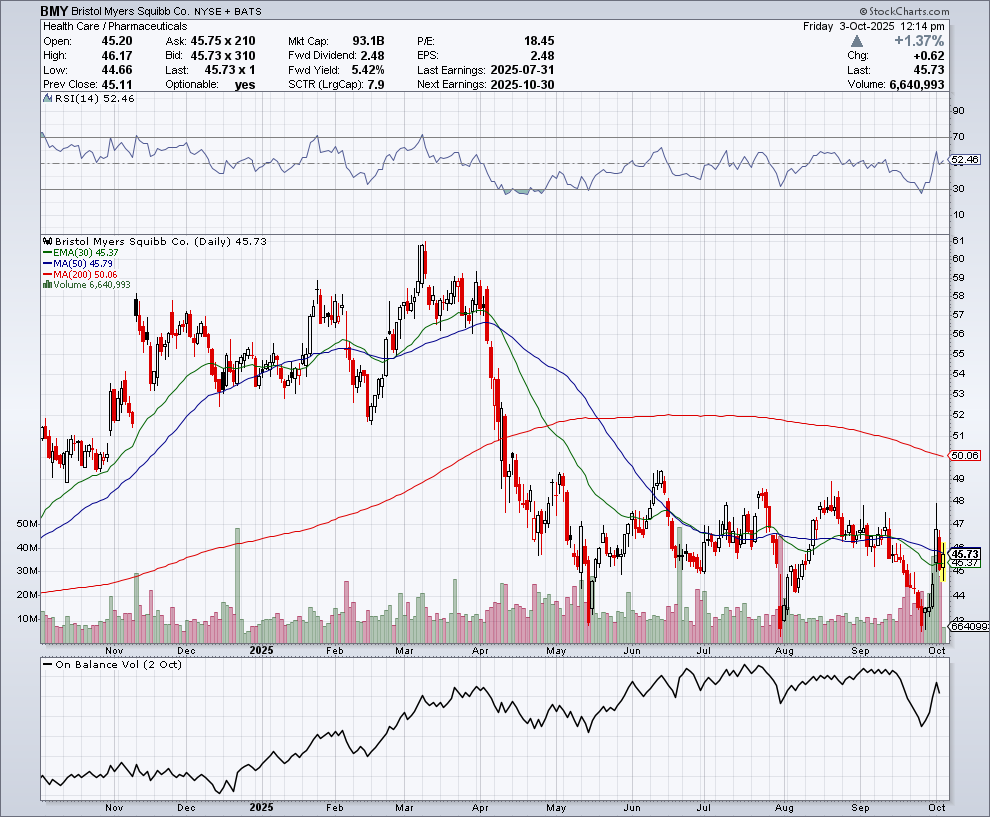Click the Aug label on On Balance Vol axis
The image size is (990, 817).
pyautogui.click(x=784, y=806)
